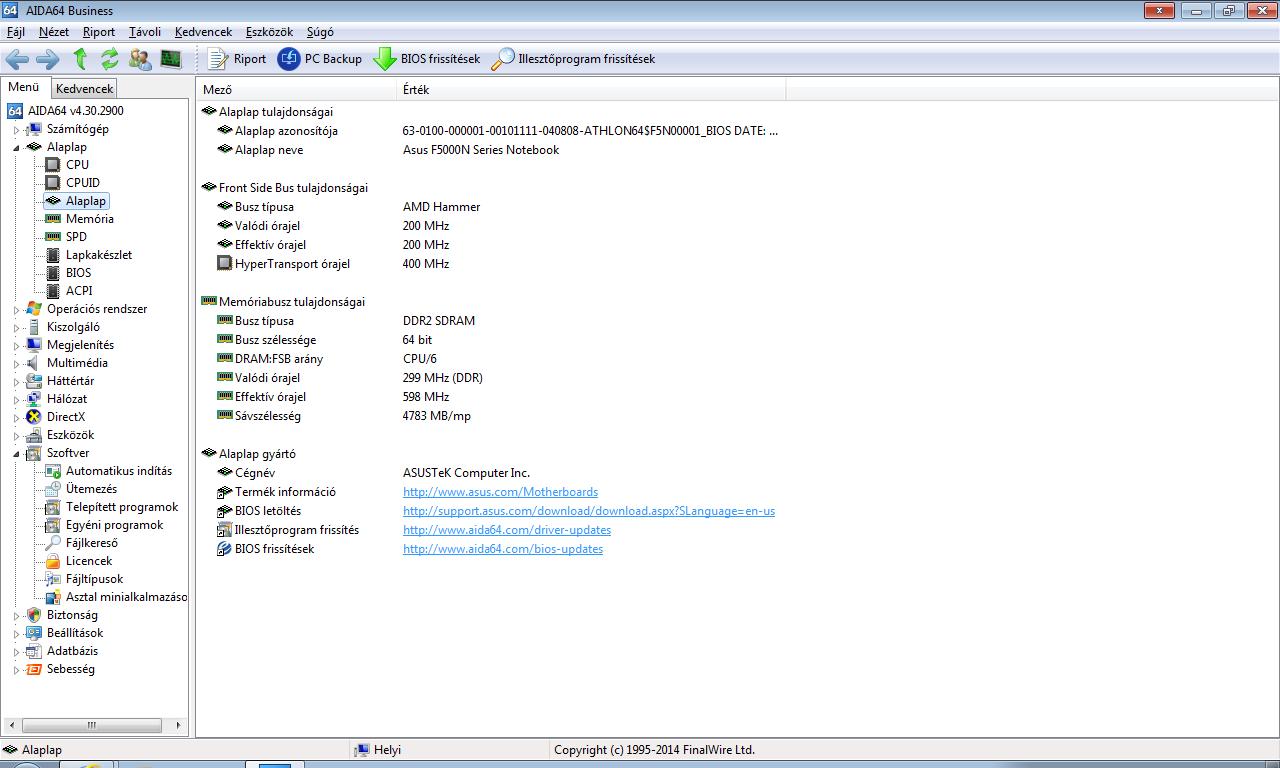Expand the Operációs rendszer node
The height and width of the screenshot is (768, 1280).
coord(16,309)
